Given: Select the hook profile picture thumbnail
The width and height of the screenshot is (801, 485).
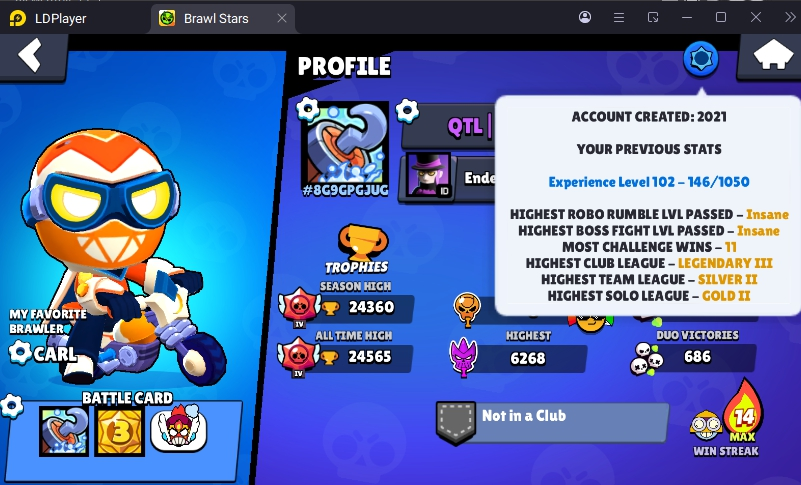Looking at the screenshot, I should [x=345, y=145].
